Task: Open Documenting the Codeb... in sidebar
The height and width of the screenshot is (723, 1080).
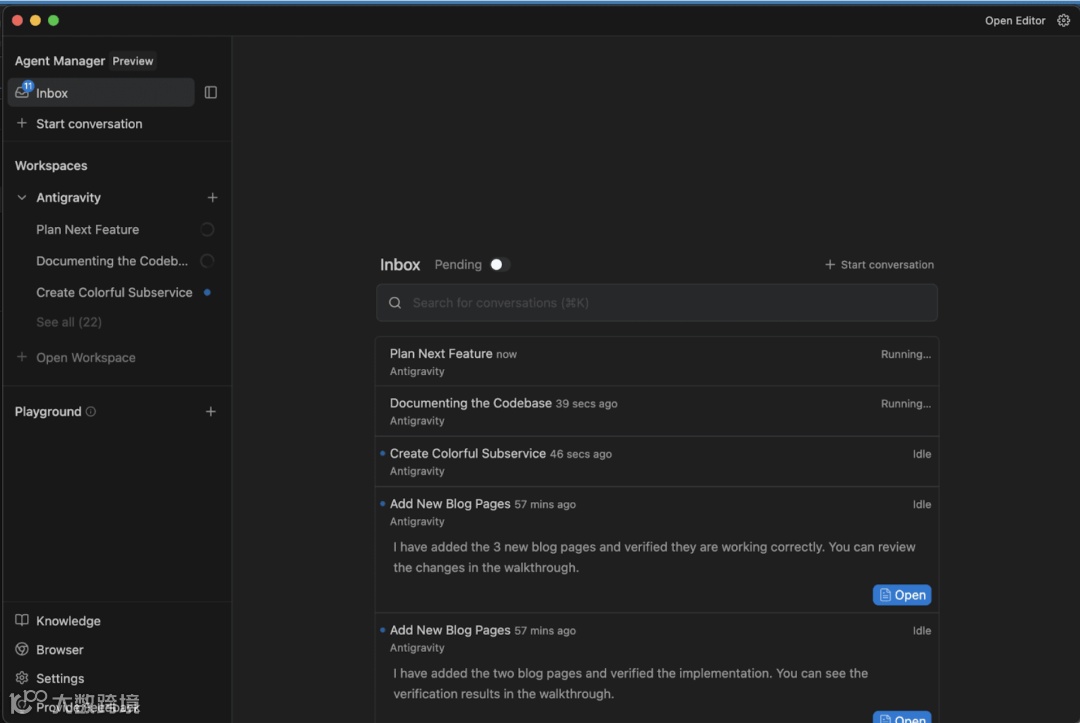Action: pos(112,261)
